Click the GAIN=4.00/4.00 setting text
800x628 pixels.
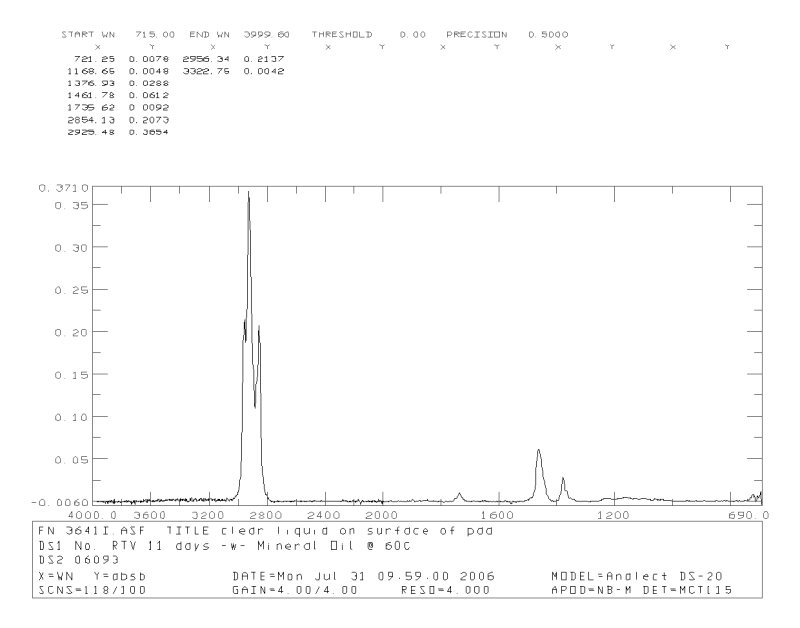[295, 590]
